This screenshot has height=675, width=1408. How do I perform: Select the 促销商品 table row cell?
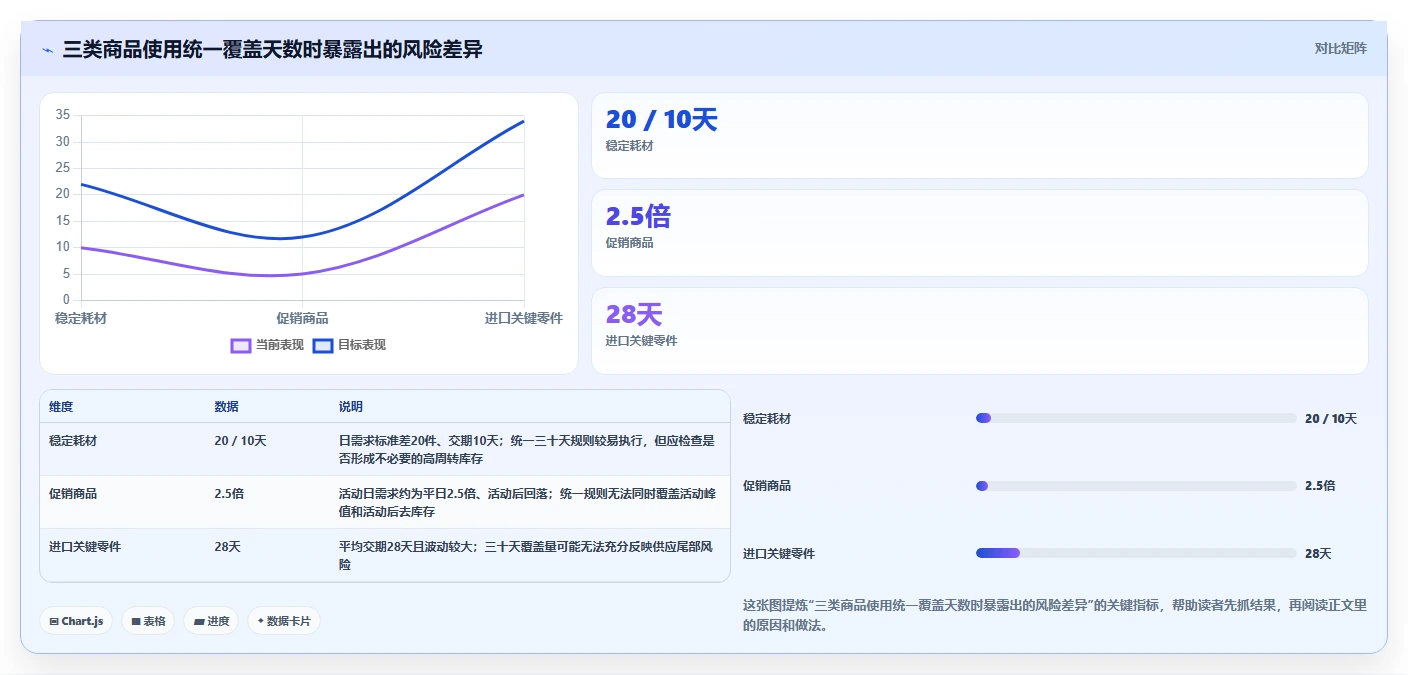pyautogui.click(x=73, y=493)
